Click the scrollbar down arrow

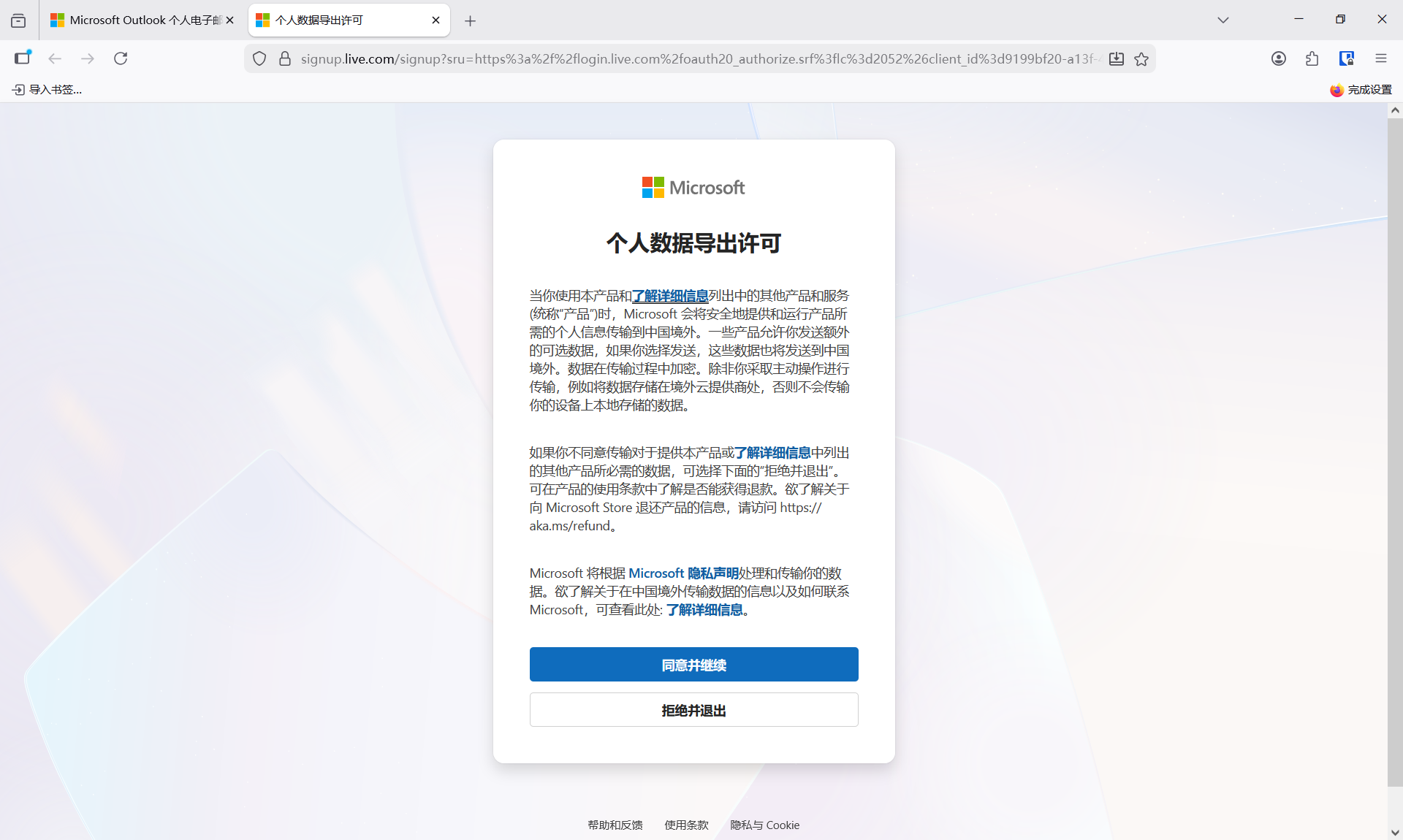click(1394, 832)
